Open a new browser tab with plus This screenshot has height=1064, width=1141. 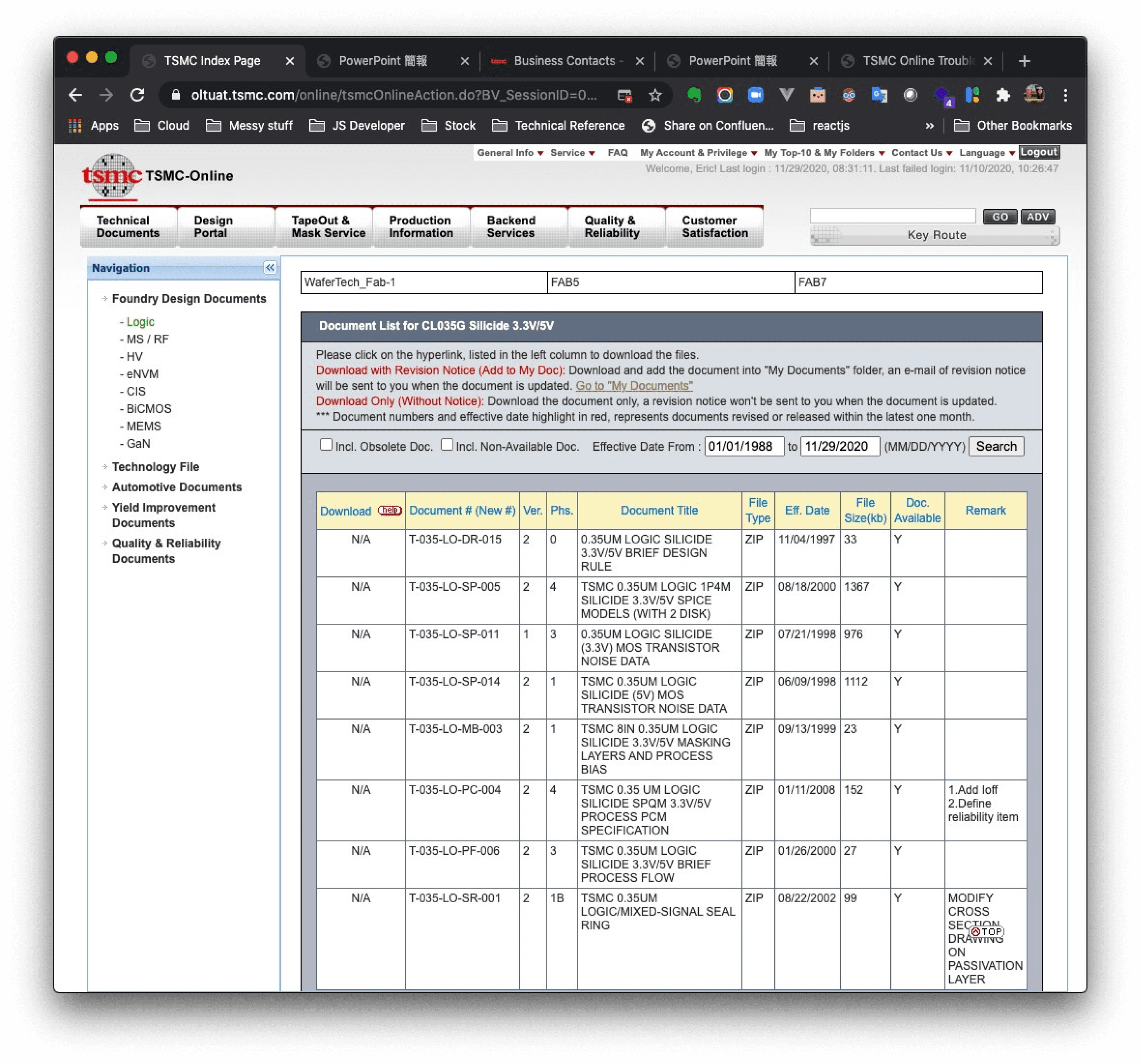1025,61
